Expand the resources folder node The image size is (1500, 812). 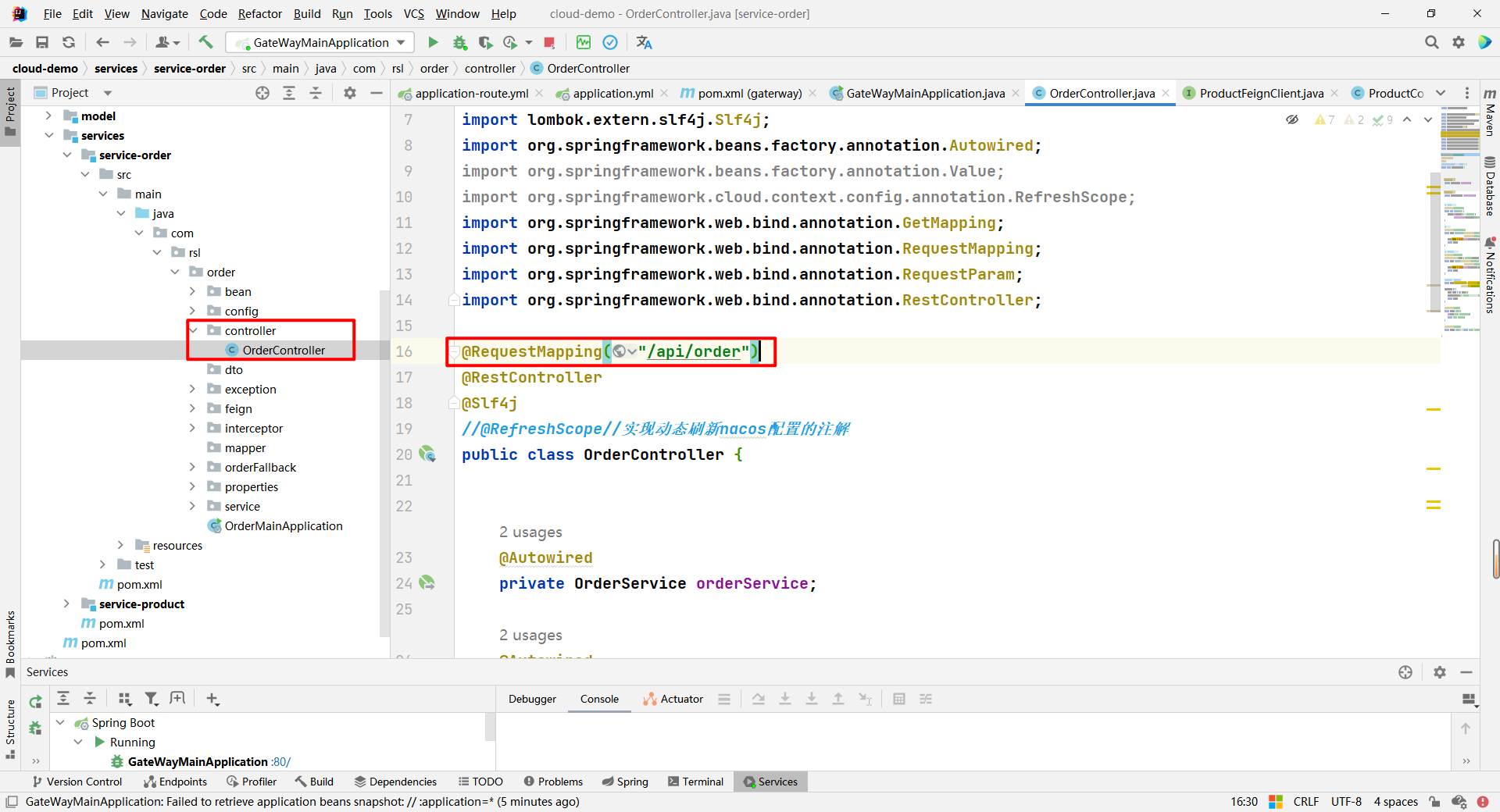(120, 545)
